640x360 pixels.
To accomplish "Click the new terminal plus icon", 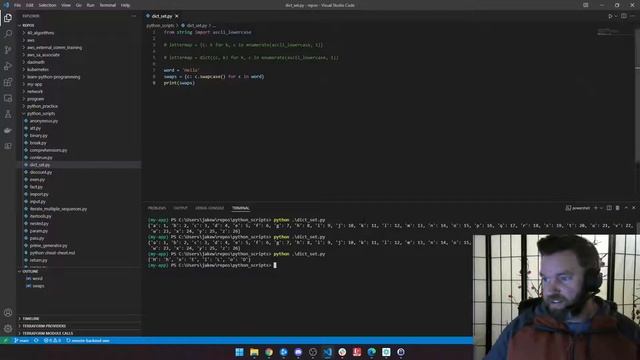I will 596,208.
